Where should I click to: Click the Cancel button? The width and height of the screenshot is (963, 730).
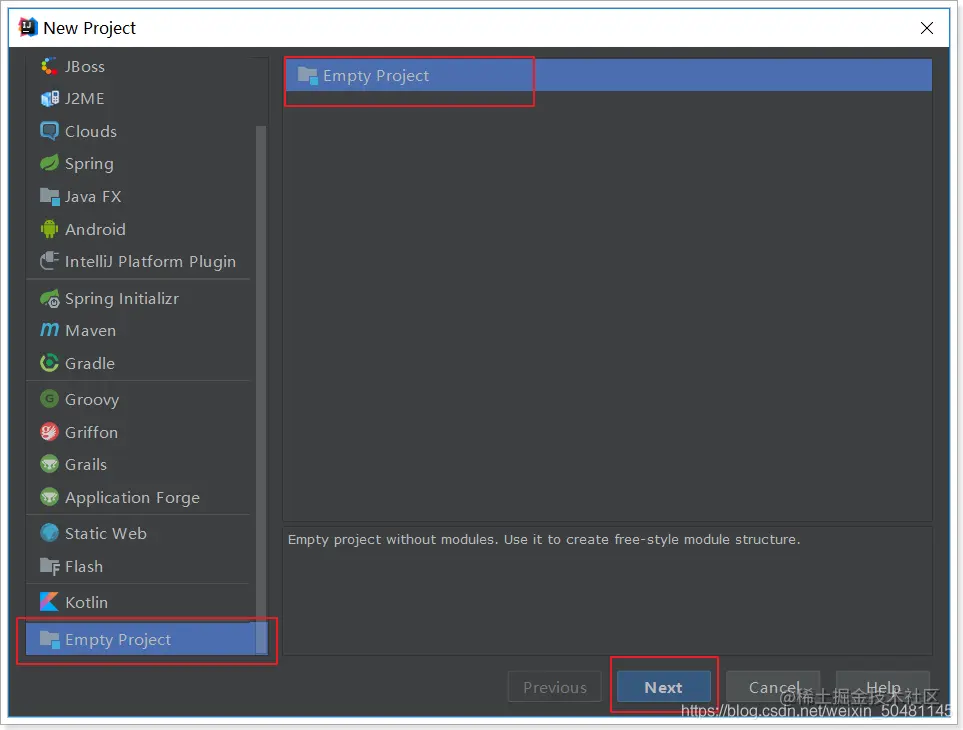[x=773, y=687]
